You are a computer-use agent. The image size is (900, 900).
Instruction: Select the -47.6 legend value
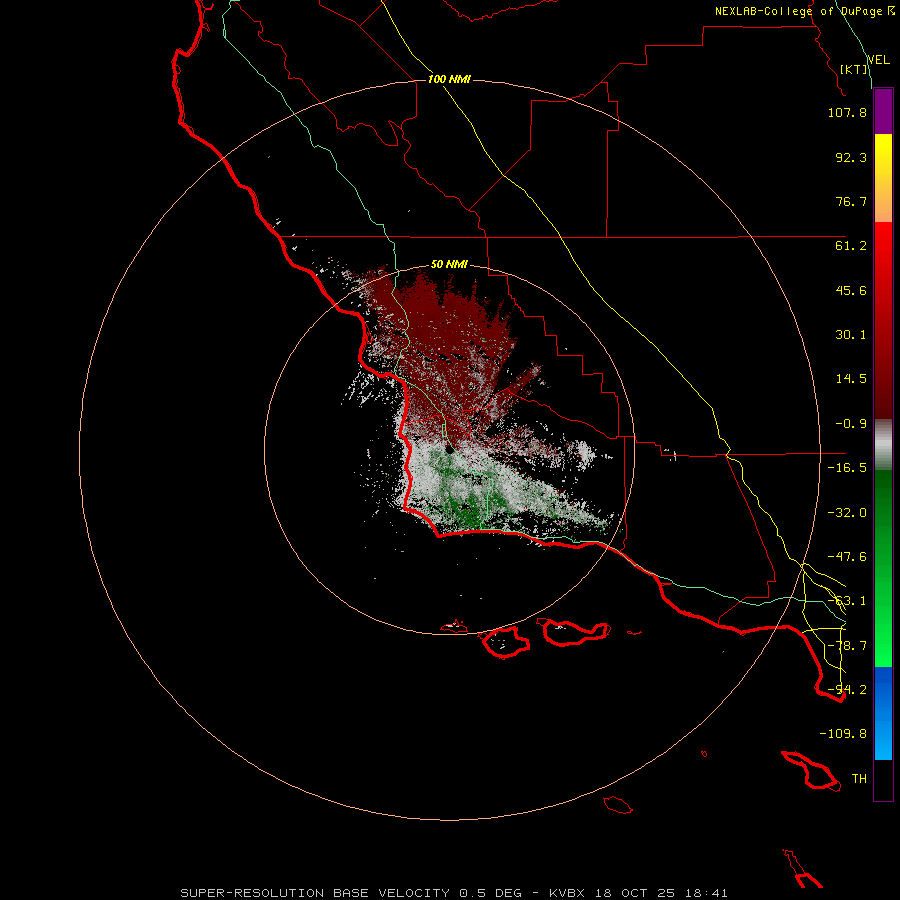pyautogui.click(x=847, y=557)
